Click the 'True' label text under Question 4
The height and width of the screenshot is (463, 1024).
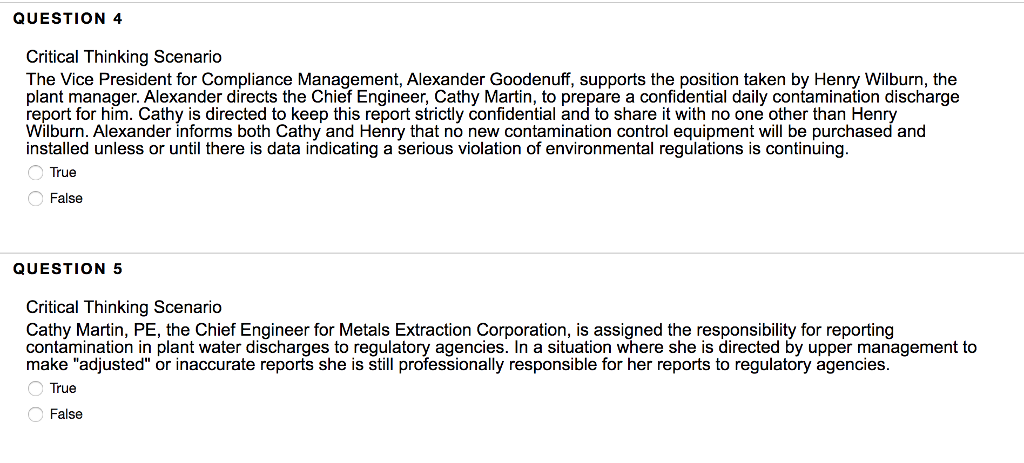point(63,172)
